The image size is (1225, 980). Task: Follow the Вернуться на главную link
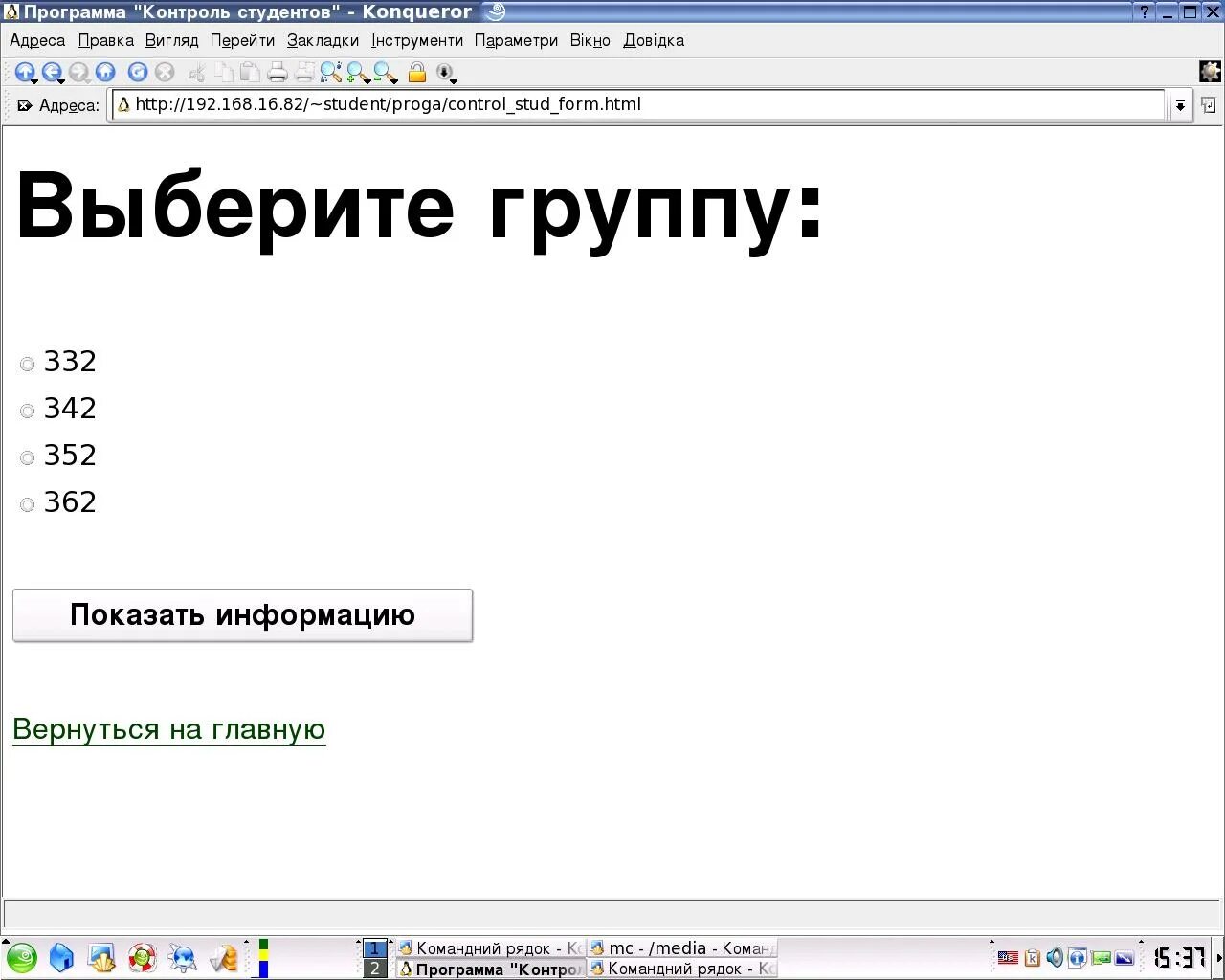point(169,729)
